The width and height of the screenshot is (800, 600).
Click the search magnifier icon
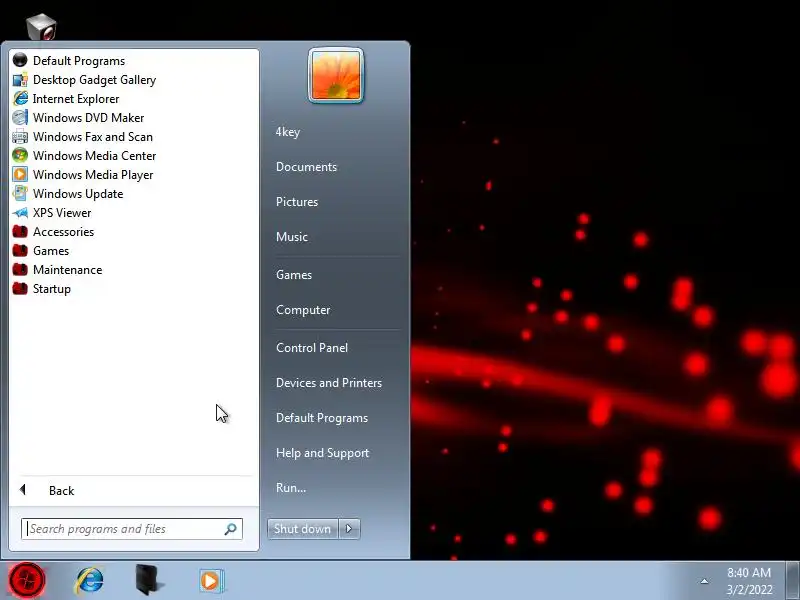(x=230, y=529)
